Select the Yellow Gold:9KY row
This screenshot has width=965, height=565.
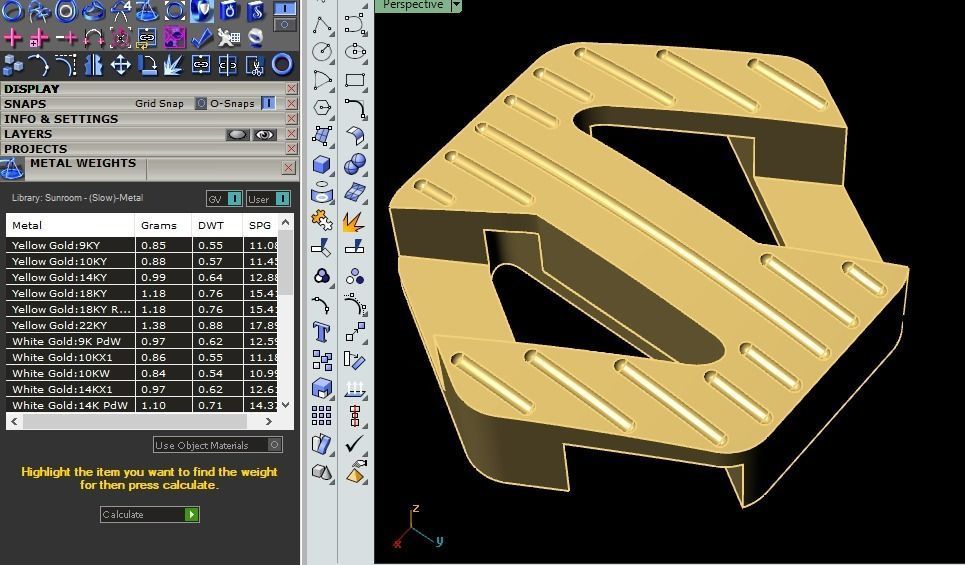pos(142,245)
